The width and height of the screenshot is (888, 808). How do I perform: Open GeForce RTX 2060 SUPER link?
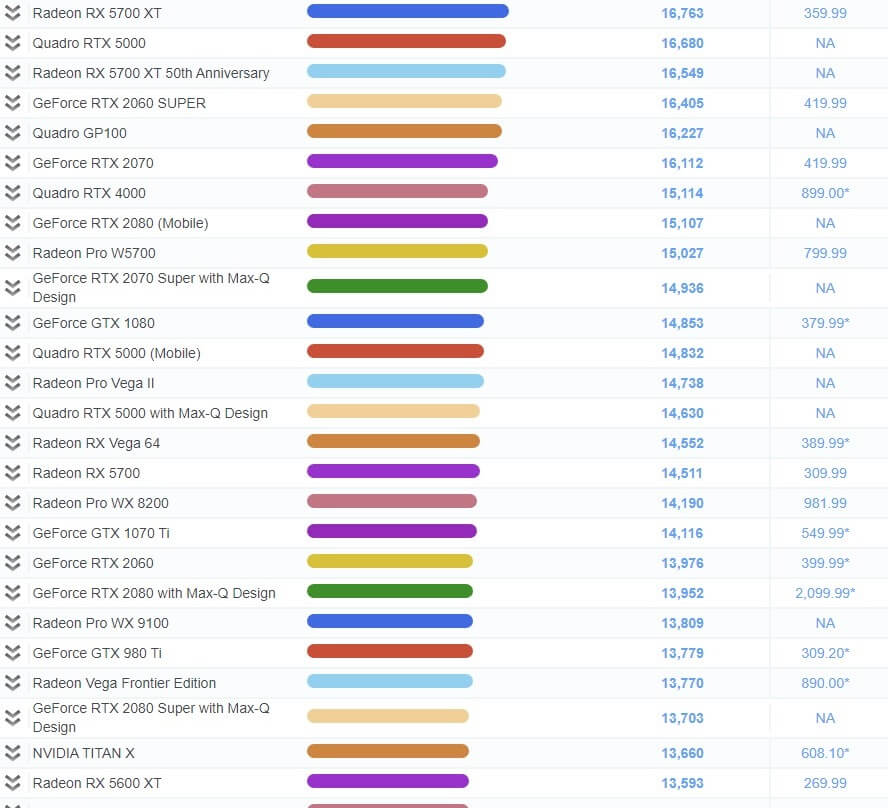119,103
